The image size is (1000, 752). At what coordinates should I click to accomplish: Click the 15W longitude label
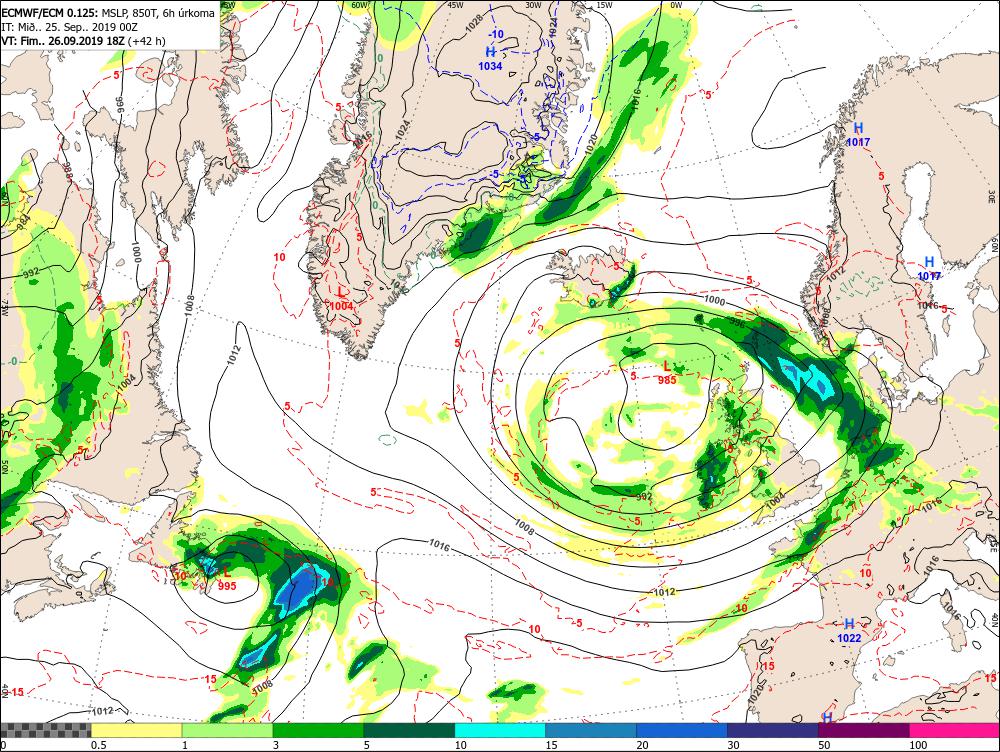[605, 5]
